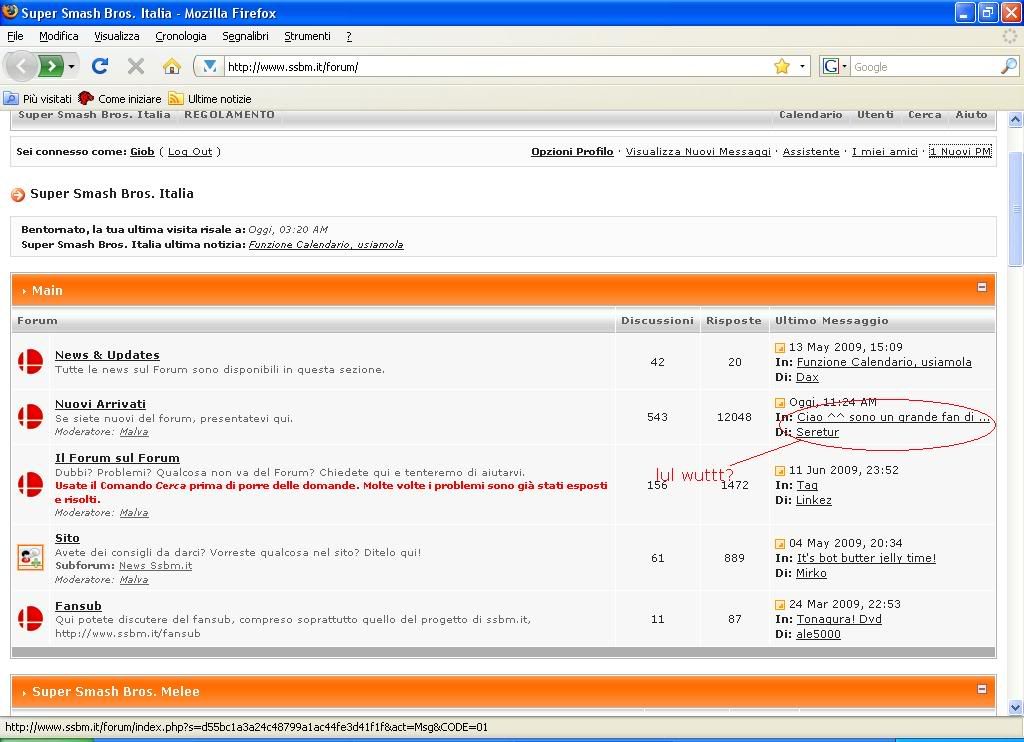Viewport: 1024px width, 742px height.
Task: Click the News & Updates forum status icon
Action: coord(30,361)
